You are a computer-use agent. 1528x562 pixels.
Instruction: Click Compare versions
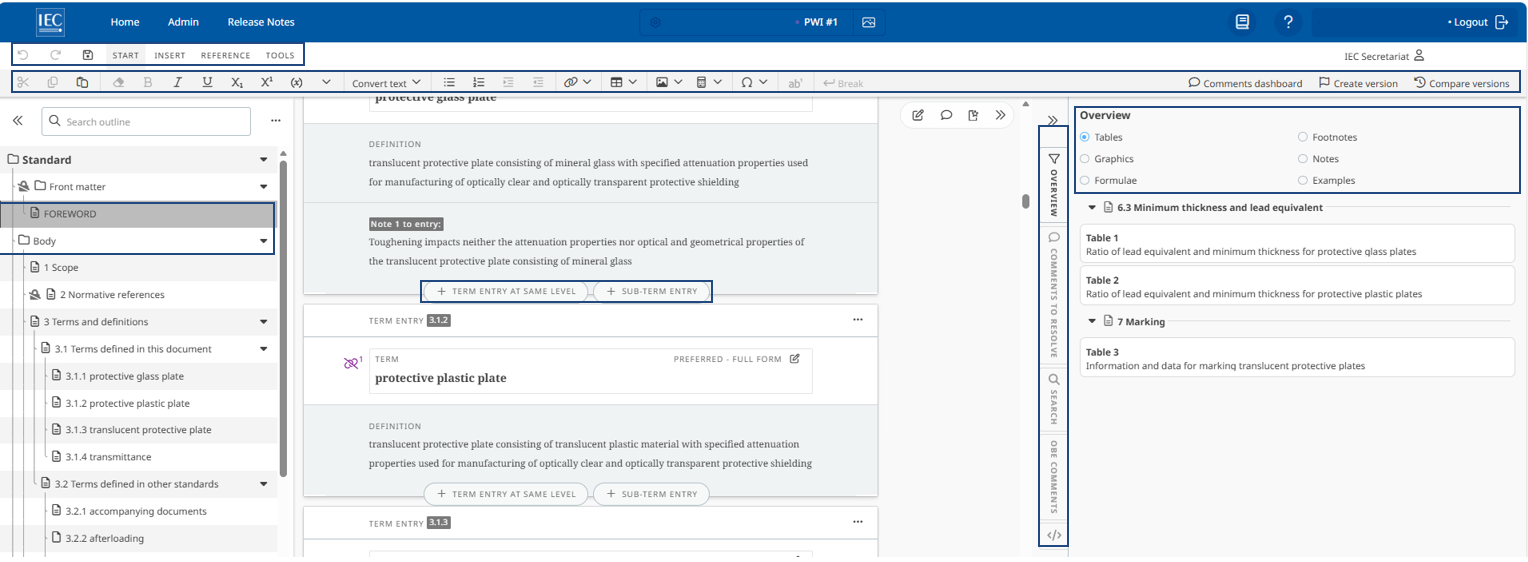click(x=1462, y=83)
